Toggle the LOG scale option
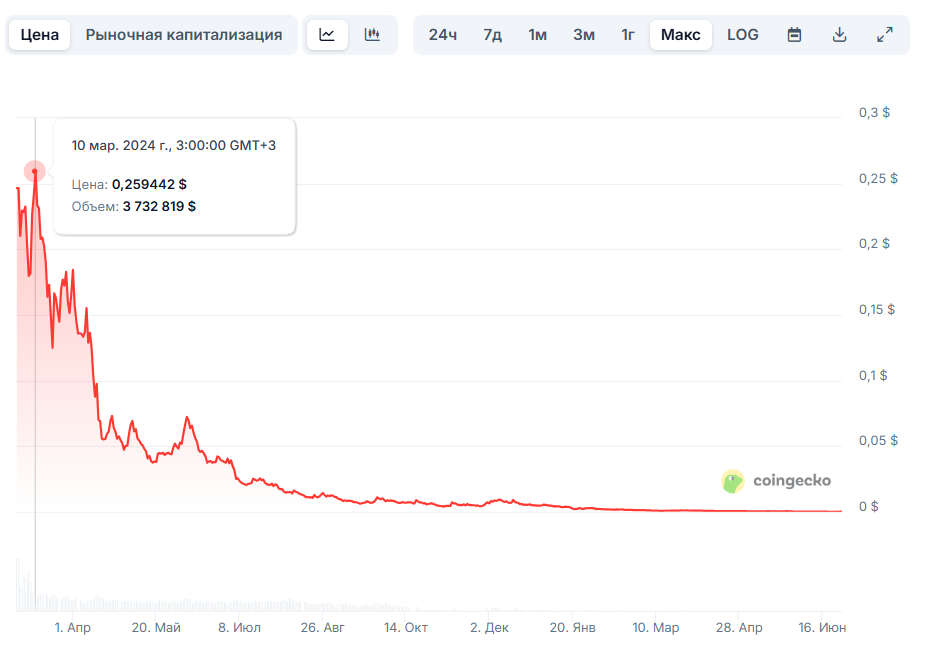Screen dimensions: 929x646 [x=742, y=35]
